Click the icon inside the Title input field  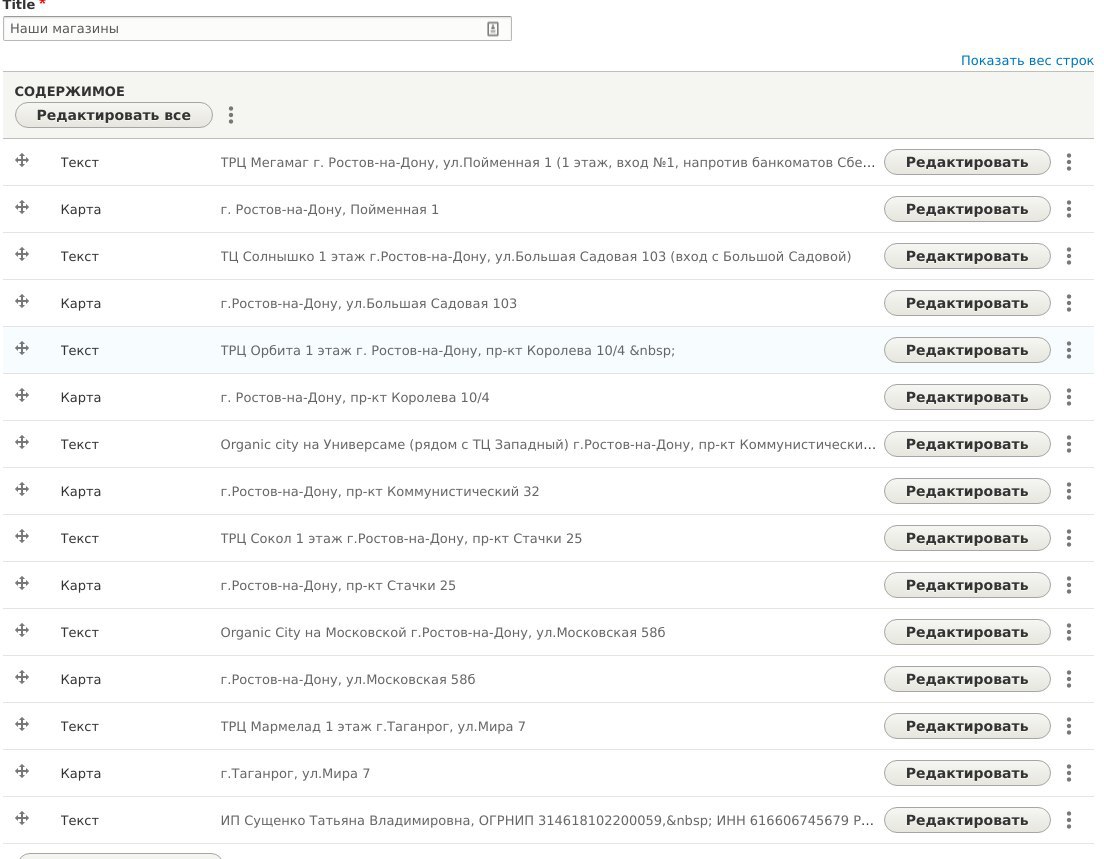pos(493,29)
